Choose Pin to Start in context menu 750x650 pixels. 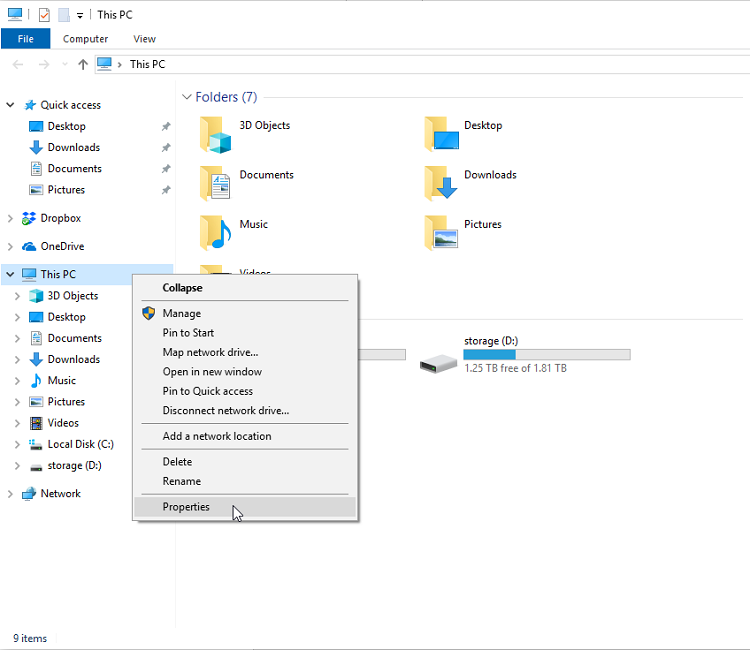point(245,333)
